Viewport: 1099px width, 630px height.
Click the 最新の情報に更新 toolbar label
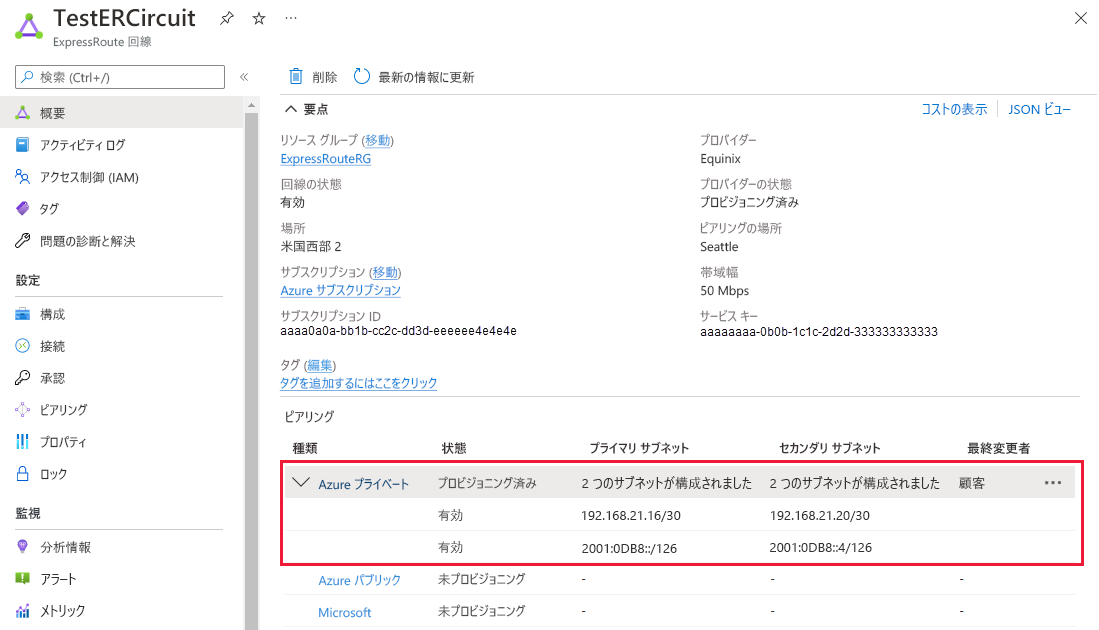coord(426,77)
